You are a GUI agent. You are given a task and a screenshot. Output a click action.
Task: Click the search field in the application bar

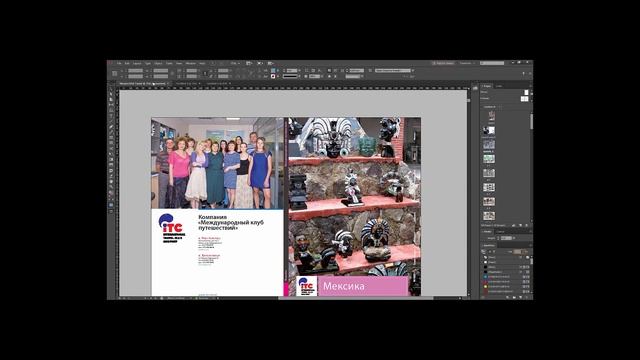click(492, 63)
